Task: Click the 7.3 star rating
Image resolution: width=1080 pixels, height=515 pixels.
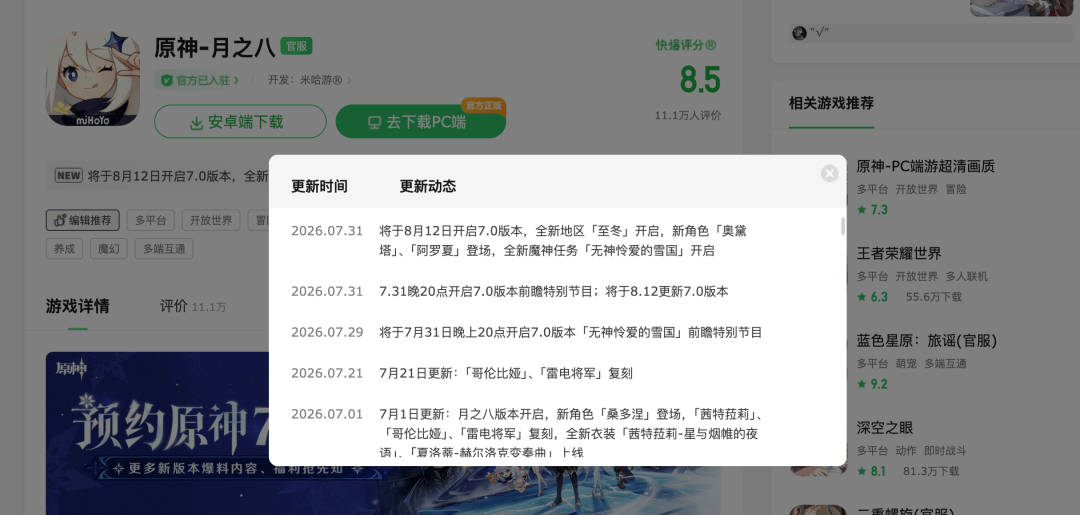Action: coord(872,209)
